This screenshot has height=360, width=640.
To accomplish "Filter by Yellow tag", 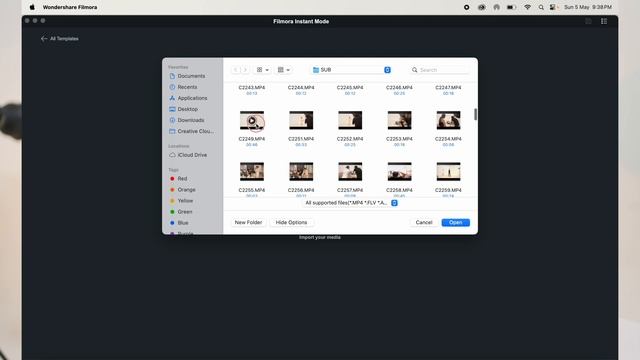I will (181, 200).
